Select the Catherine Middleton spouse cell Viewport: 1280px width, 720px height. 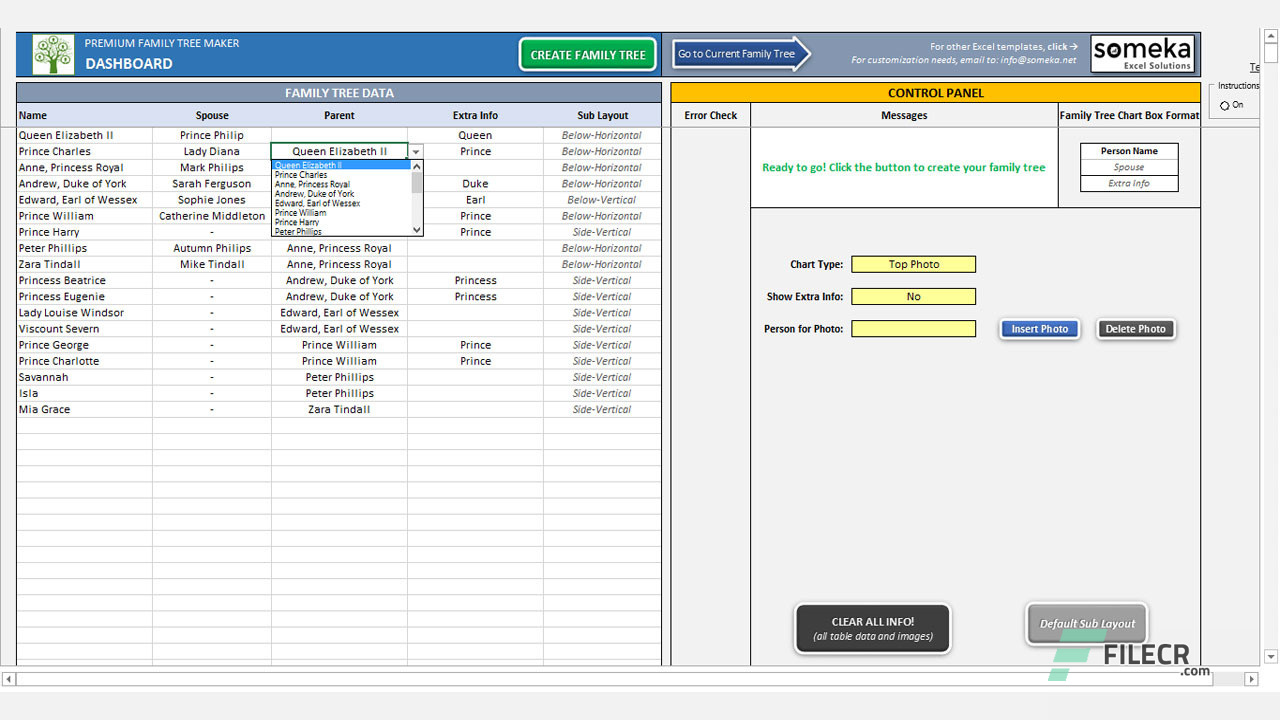pyautogui.click(x=212, y=216)
